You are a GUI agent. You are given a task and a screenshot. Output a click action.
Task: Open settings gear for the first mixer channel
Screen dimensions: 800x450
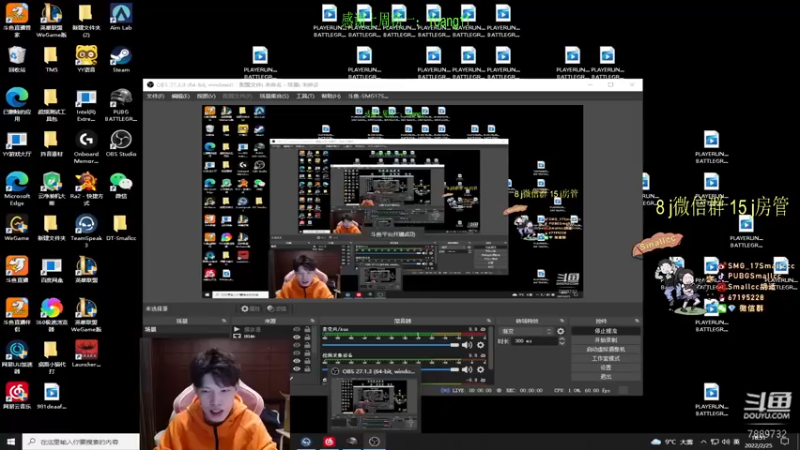coord(481,345)
